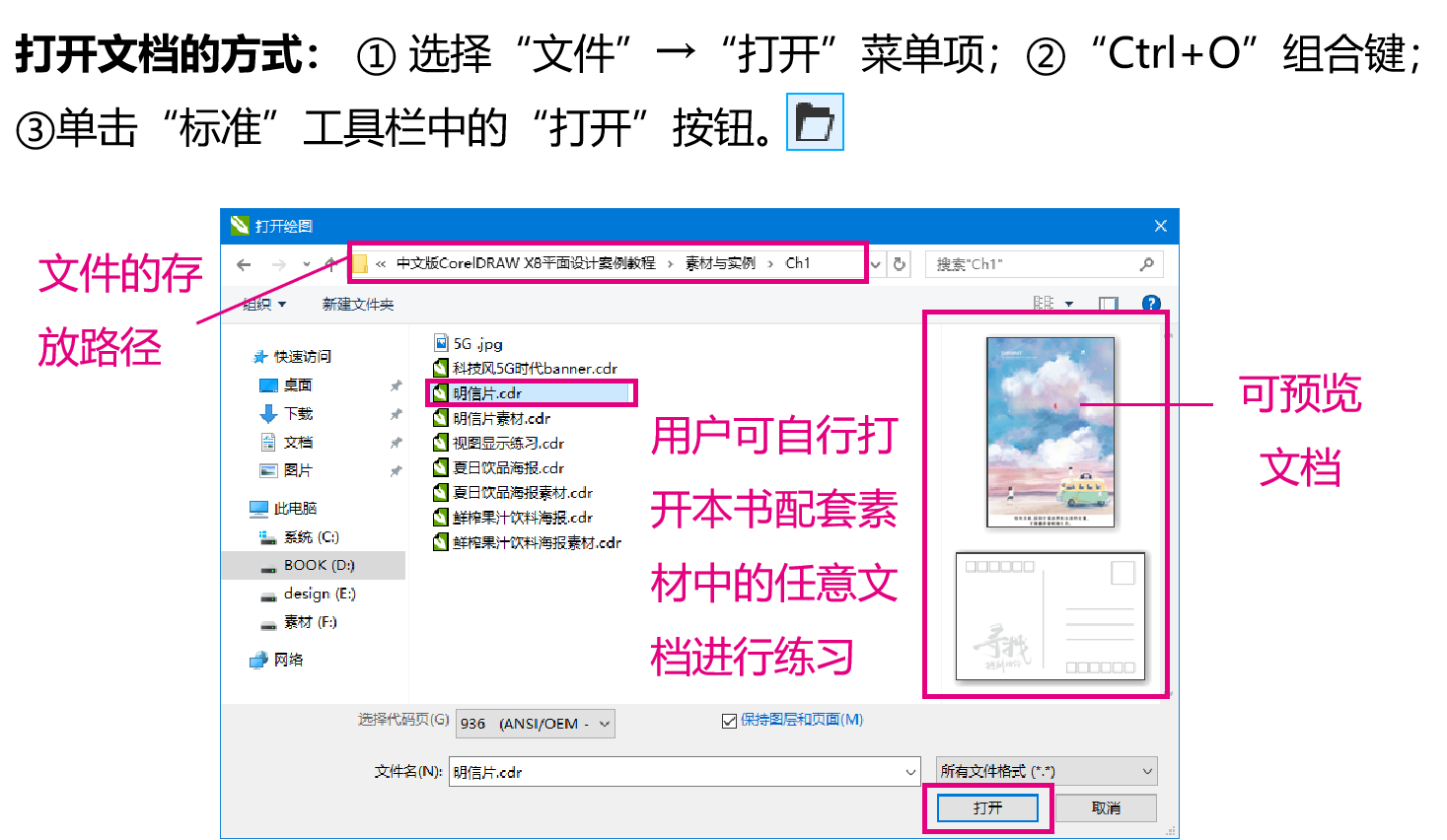Toggle the preview pane icon

pyautogui.click(x=1109, y=304)
